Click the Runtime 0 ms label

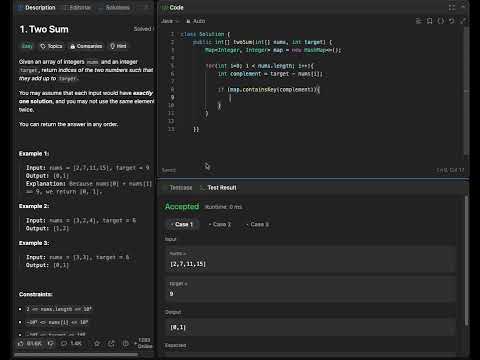[x=223, y=207]
